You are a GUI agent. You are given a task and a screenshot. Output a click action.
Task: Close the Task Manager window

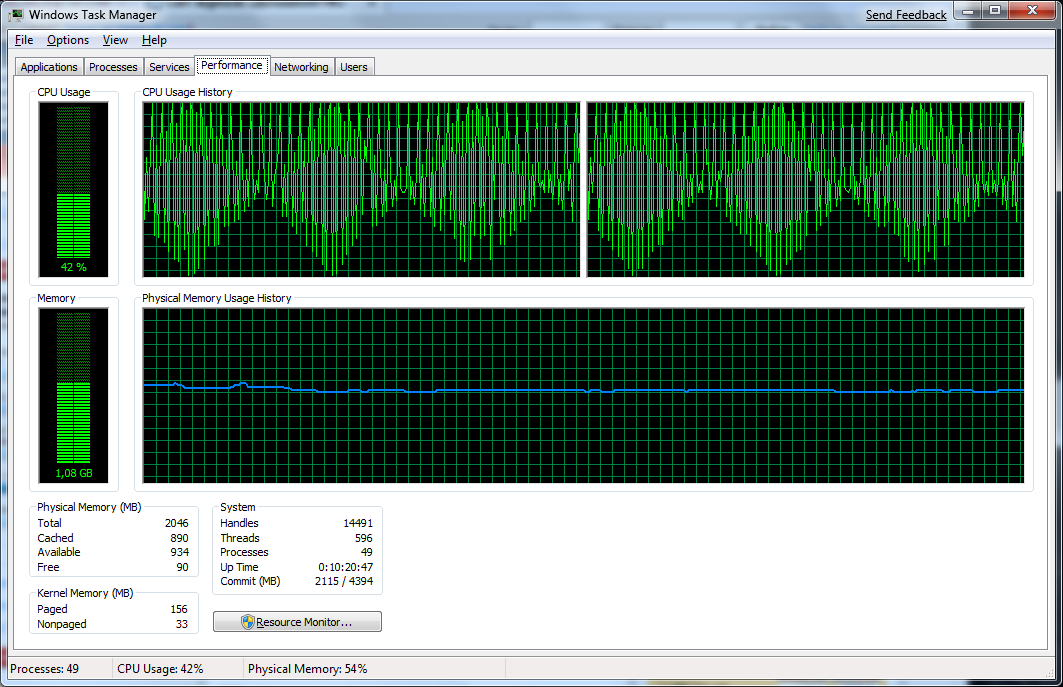pos(1032,11)
